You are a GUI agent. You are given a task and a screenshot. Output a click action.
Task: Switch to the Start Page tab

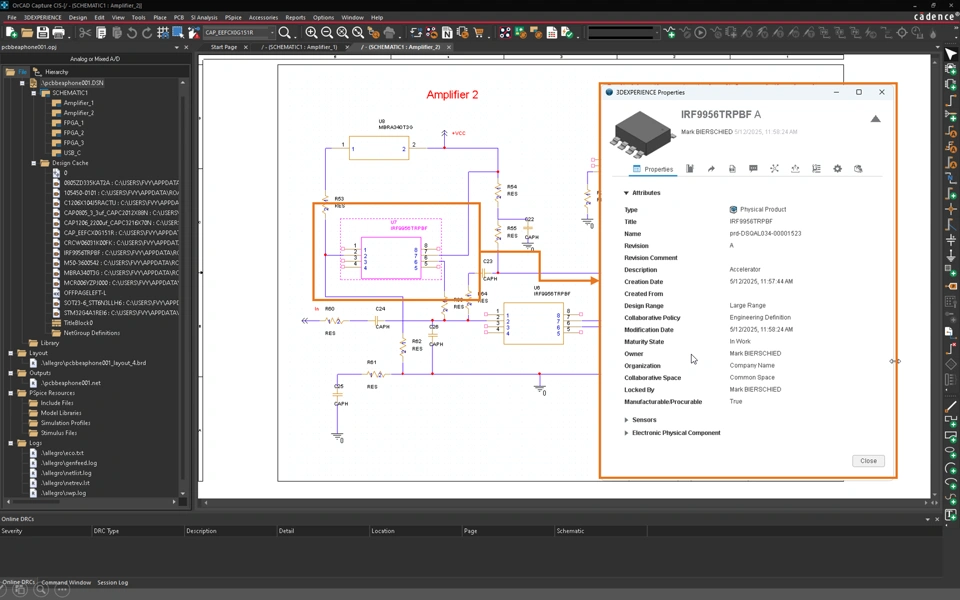pos(223,47)
